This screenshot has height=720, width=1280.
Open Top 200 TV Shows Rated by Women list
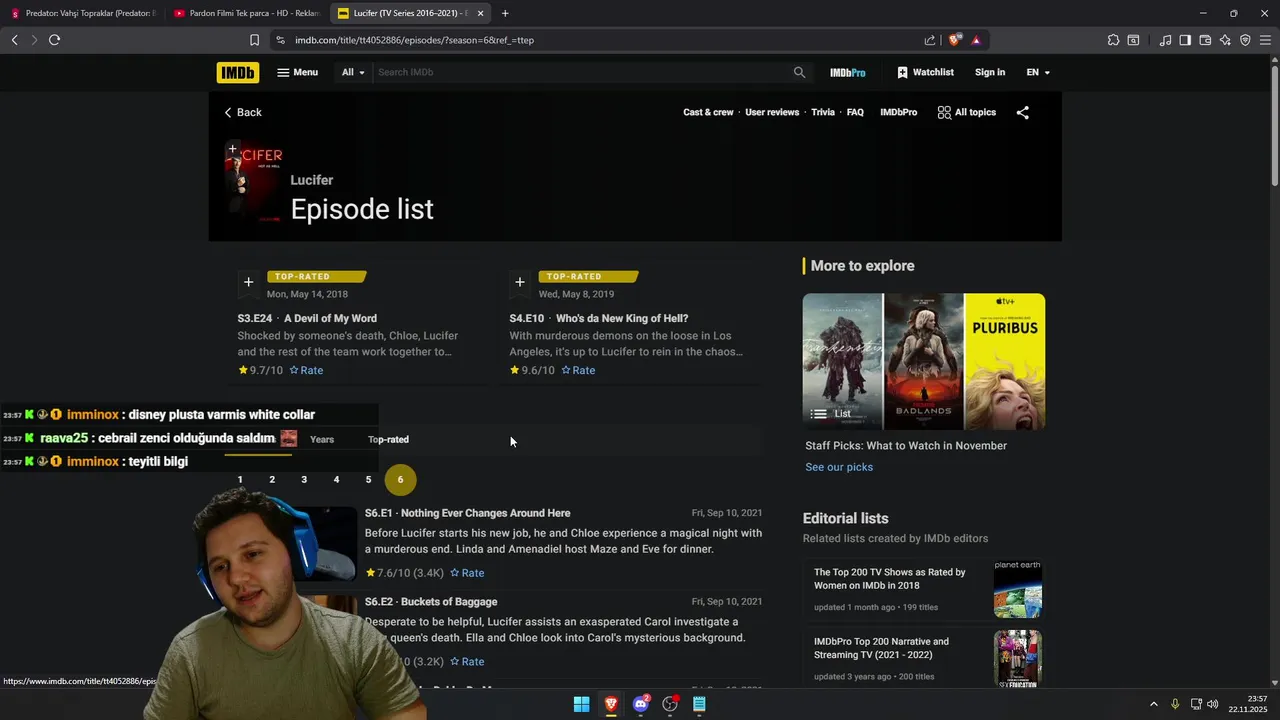click(x=889, y=579)
